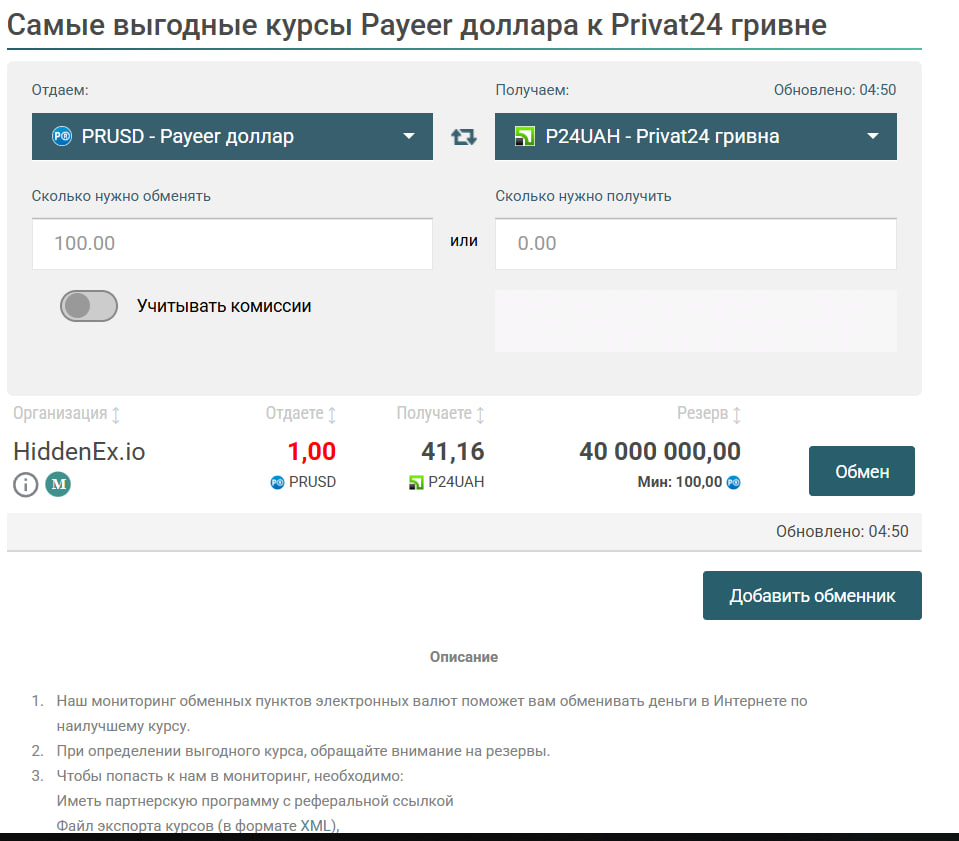Click the amount to exchange input field

(232, 244)
